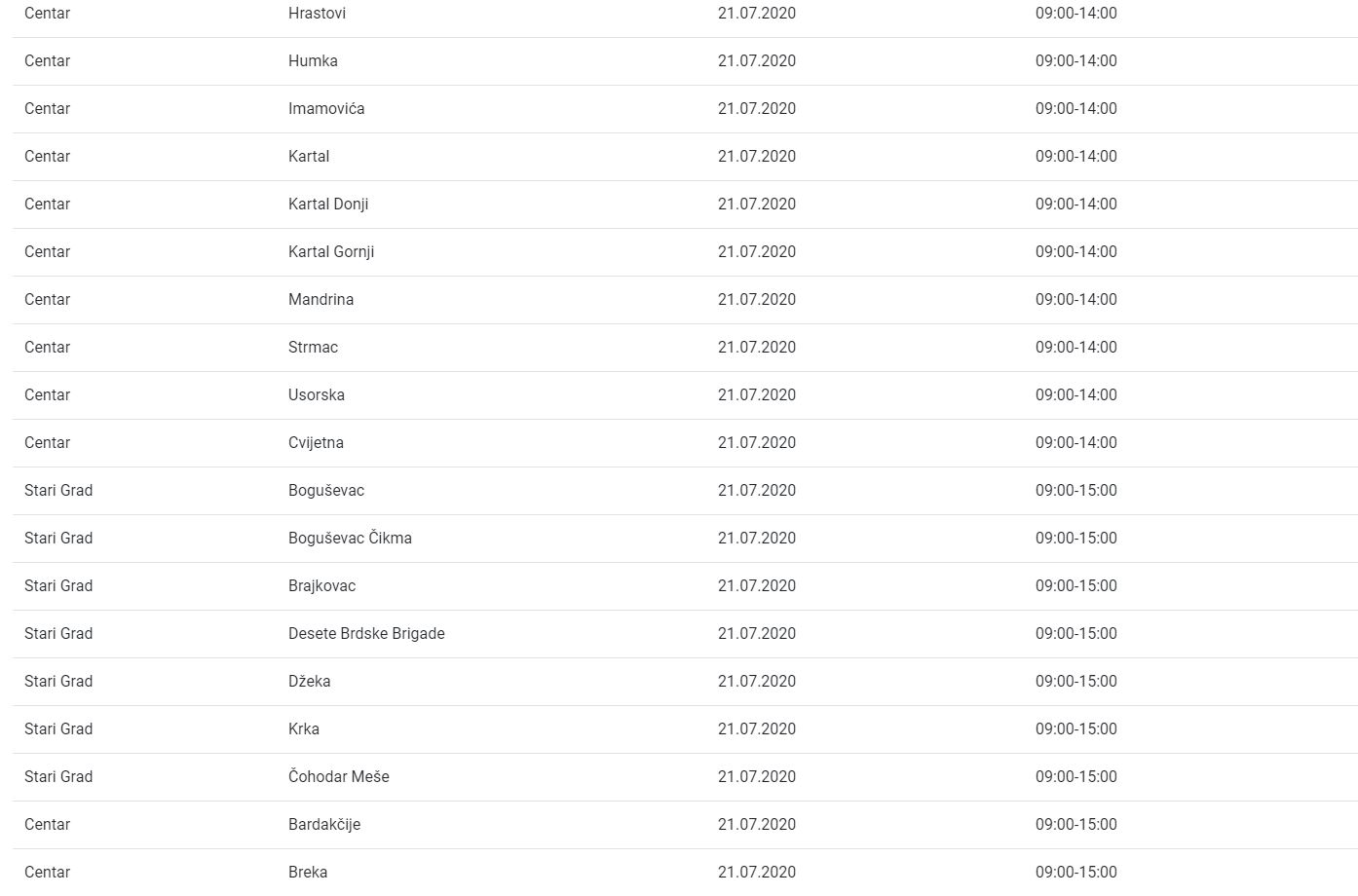Click Stari Grad in the Brajkovac row
This screenshot has height=896, width=1358.
pos(58,586)
